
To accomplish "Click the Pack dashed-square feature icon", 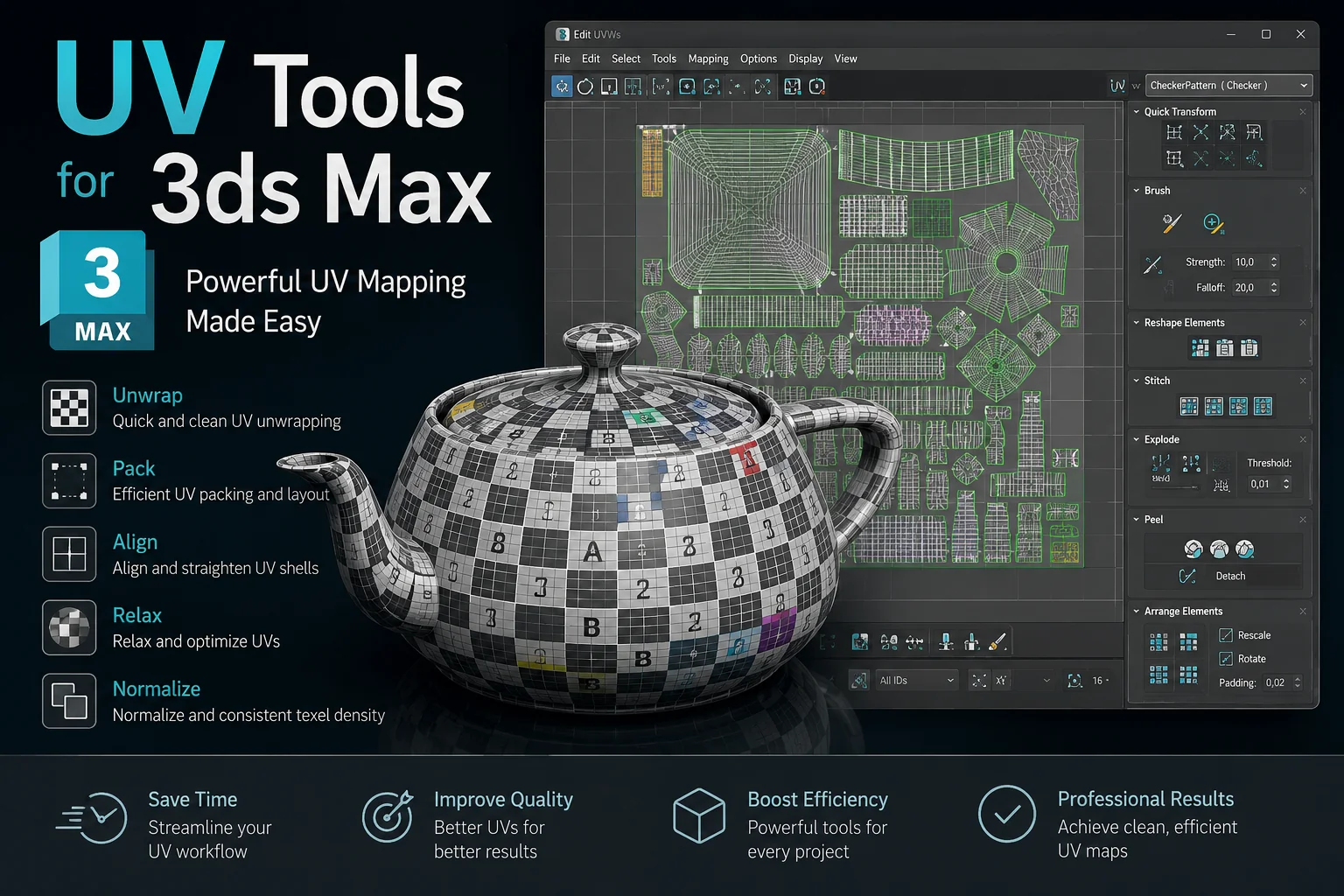I will pos(69,480).
